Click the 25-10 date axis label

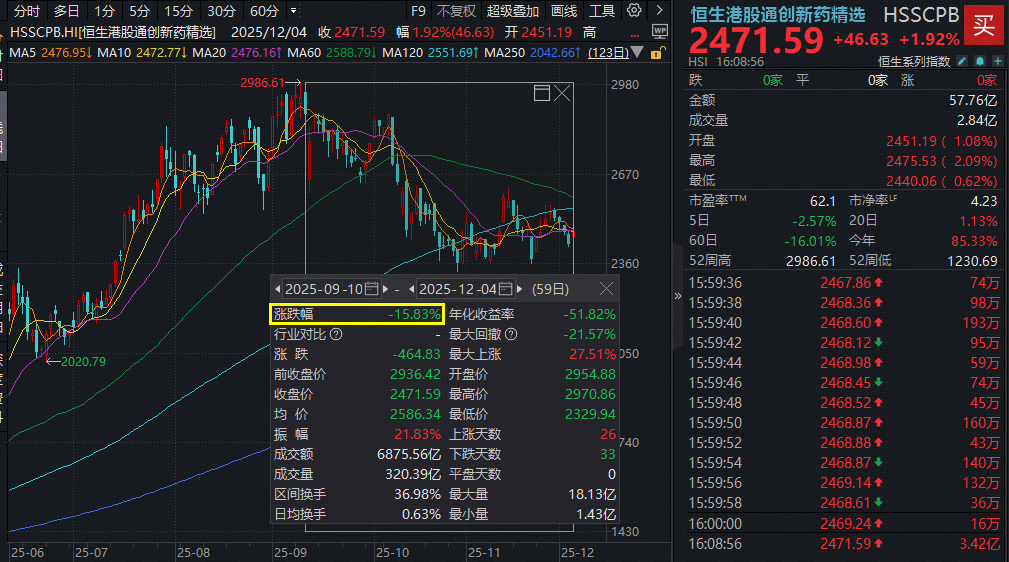392,552
